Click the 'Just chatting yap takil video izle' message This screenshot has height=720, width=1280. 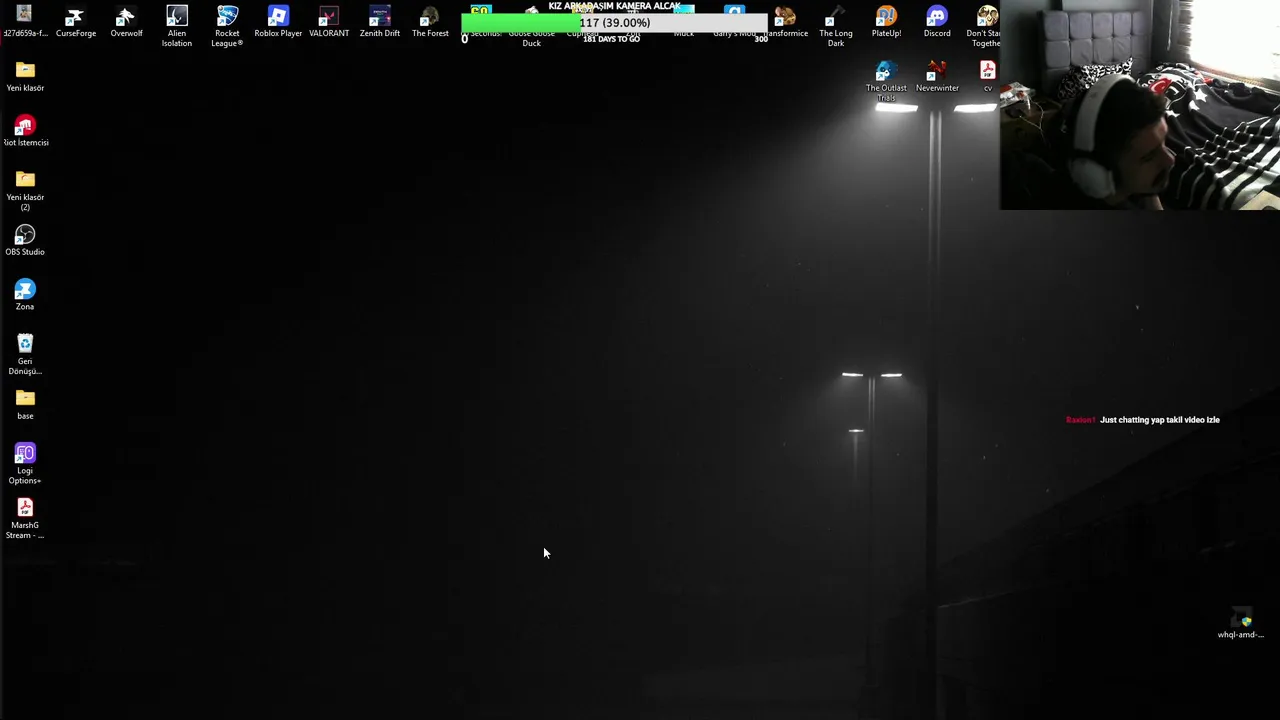(x=1160, y=420)
